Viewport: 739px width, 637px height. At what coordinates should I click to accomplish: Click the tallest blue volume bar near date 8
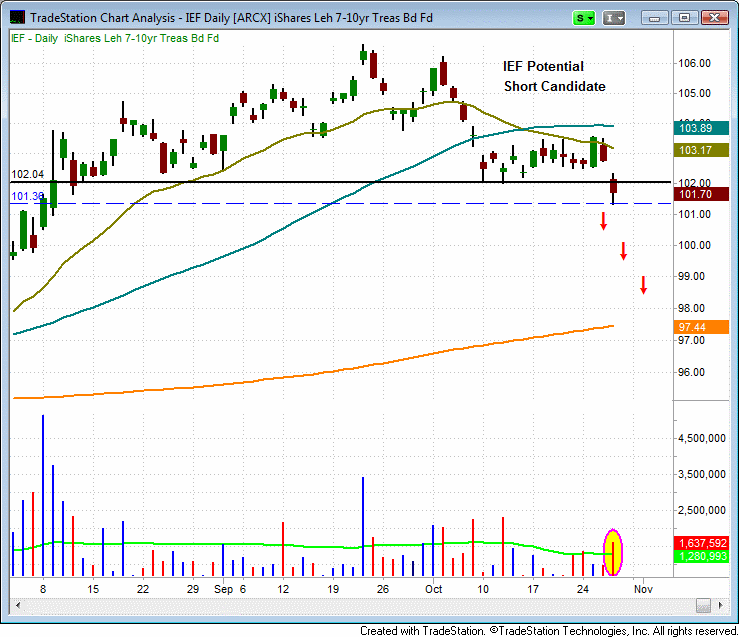(x=43, y=495)
